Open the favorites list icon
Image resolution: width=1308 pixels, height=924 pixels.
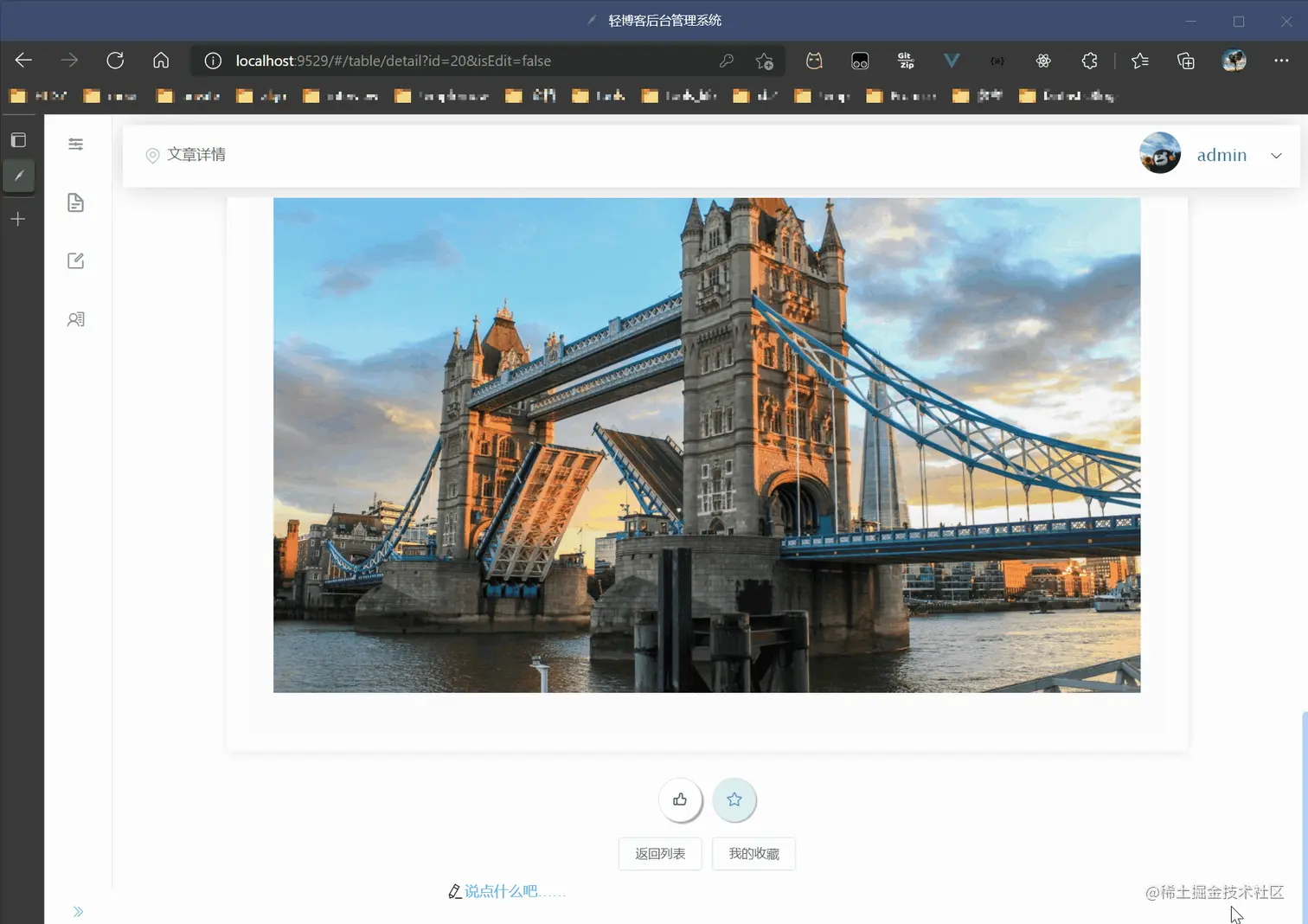point(1140,61)
